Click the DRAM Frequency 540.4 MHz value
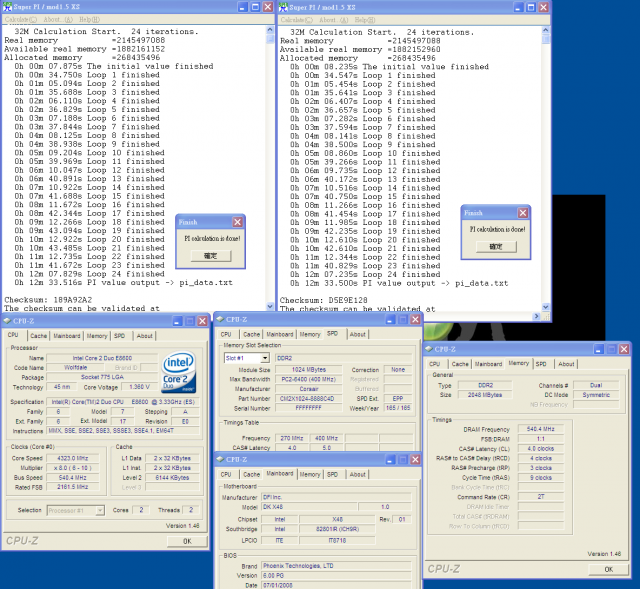640x589 pixels. [540, 429]
